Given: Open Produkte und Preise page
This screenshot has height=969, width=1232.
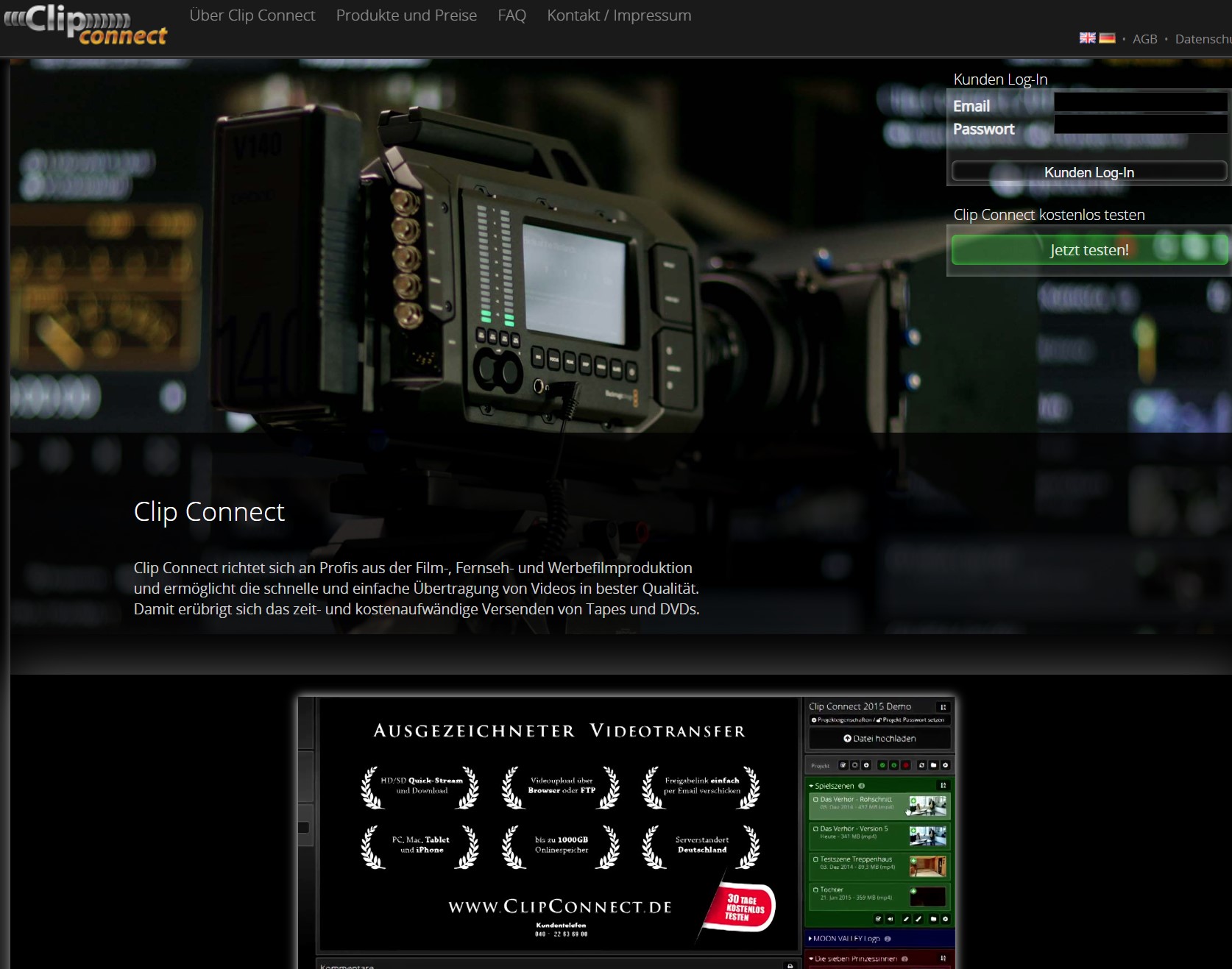Looking at the screenshot, I should pos(406,15).
